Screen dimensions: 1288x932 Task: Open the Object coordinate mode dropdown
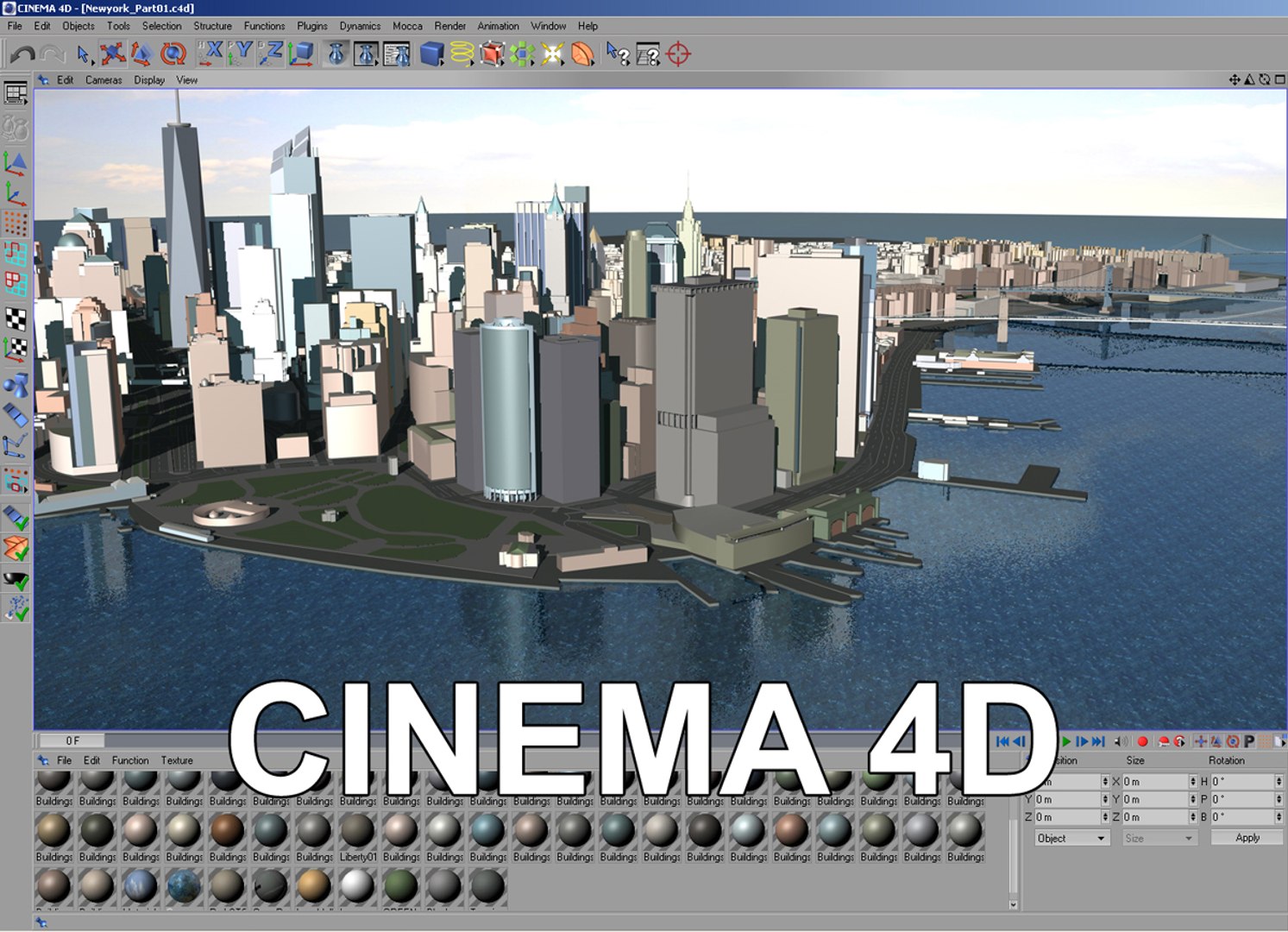coord(1072,838)
